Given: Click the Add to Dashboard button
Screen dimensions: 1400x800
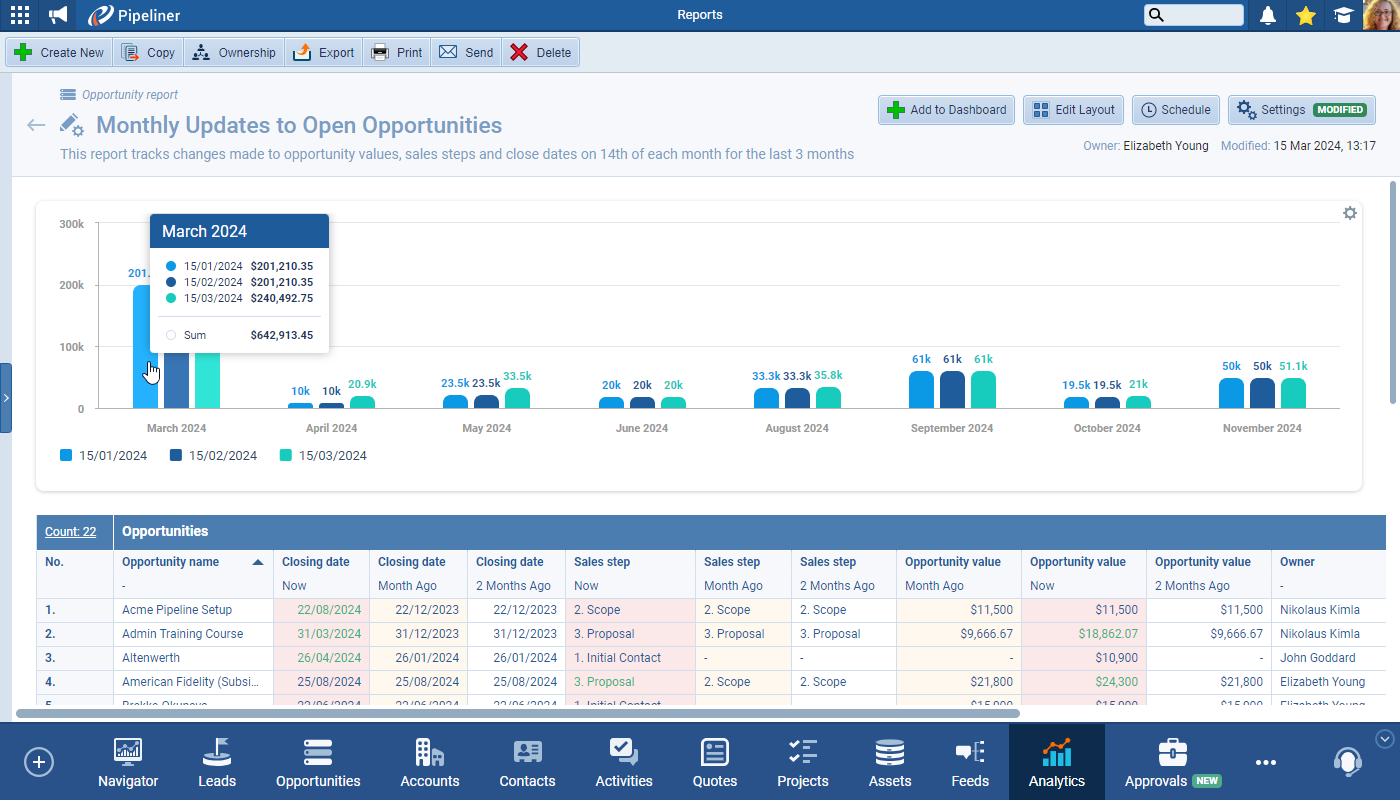Looking at the screenshot, I should click(x=946, y=110).
